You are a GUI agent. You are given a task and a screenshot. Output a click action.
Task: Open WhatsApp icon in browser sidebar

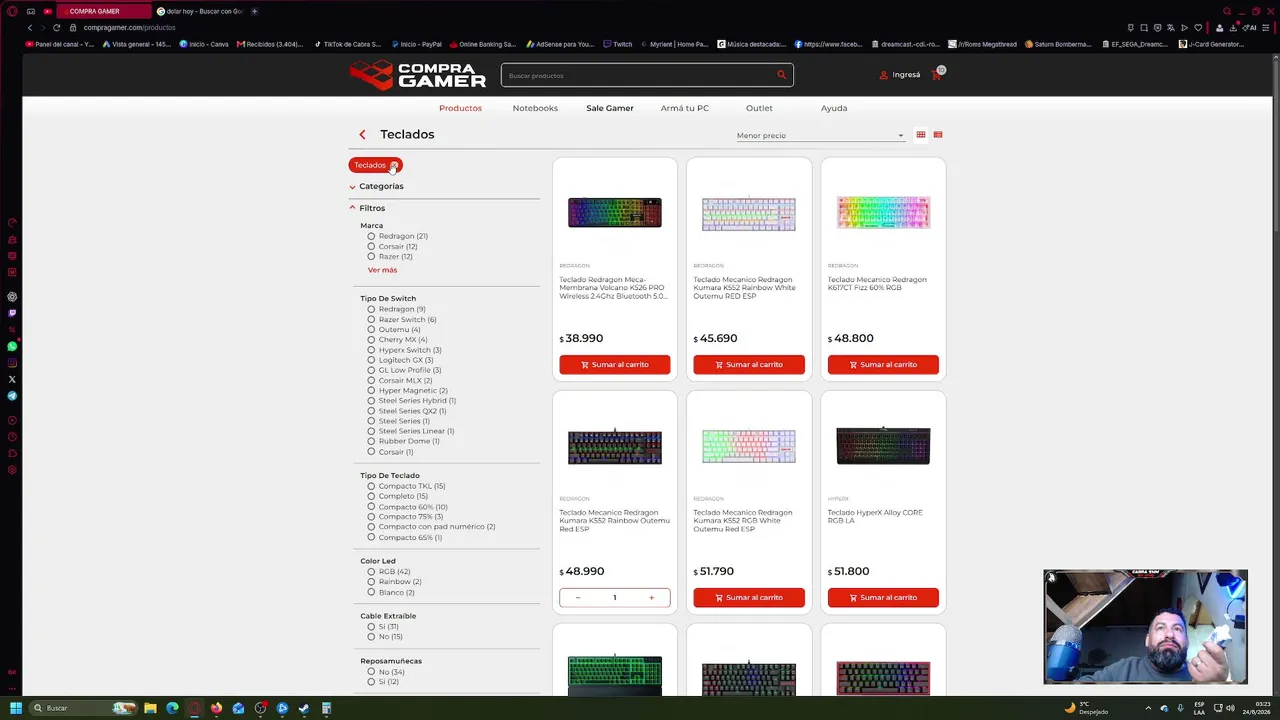click(x=12, y=346)
